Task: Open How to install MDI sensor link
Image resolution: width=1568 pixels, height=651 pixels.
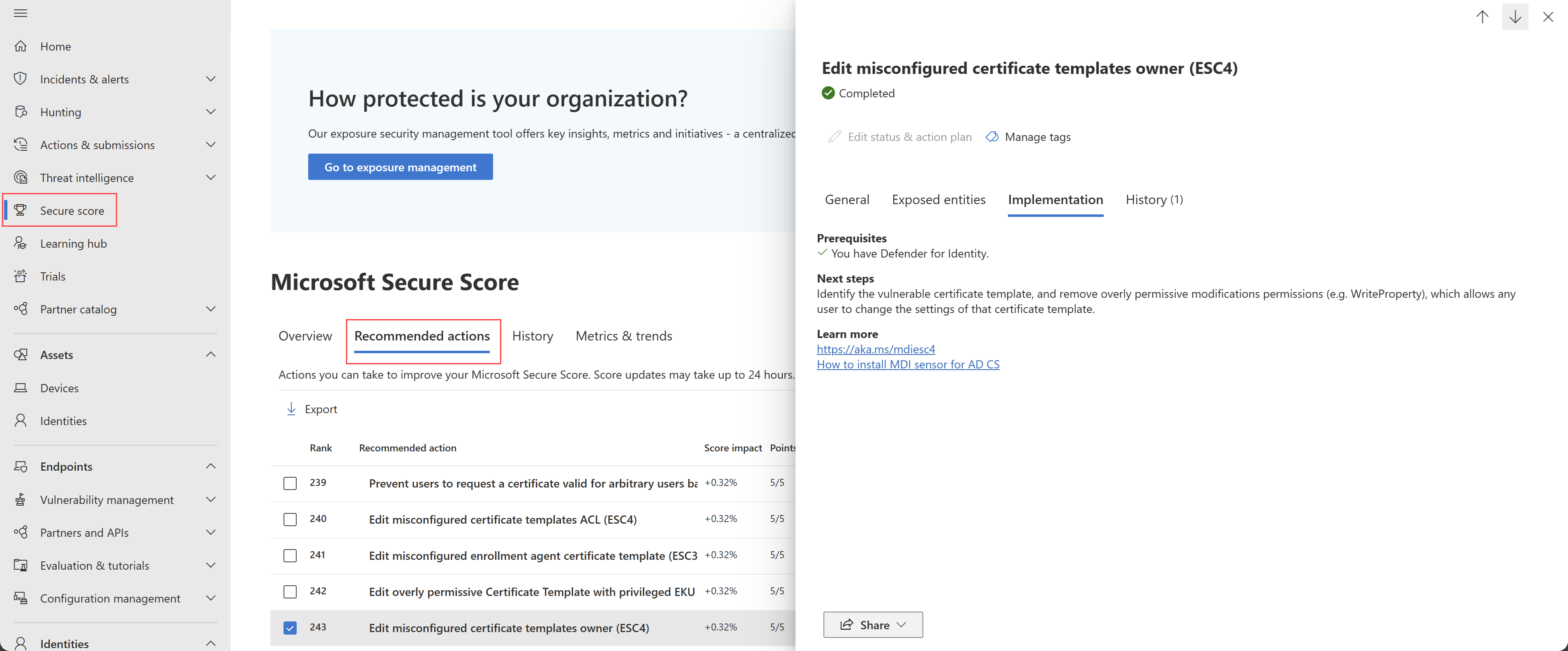Action: pyautogui.click(x=908, y=364)
